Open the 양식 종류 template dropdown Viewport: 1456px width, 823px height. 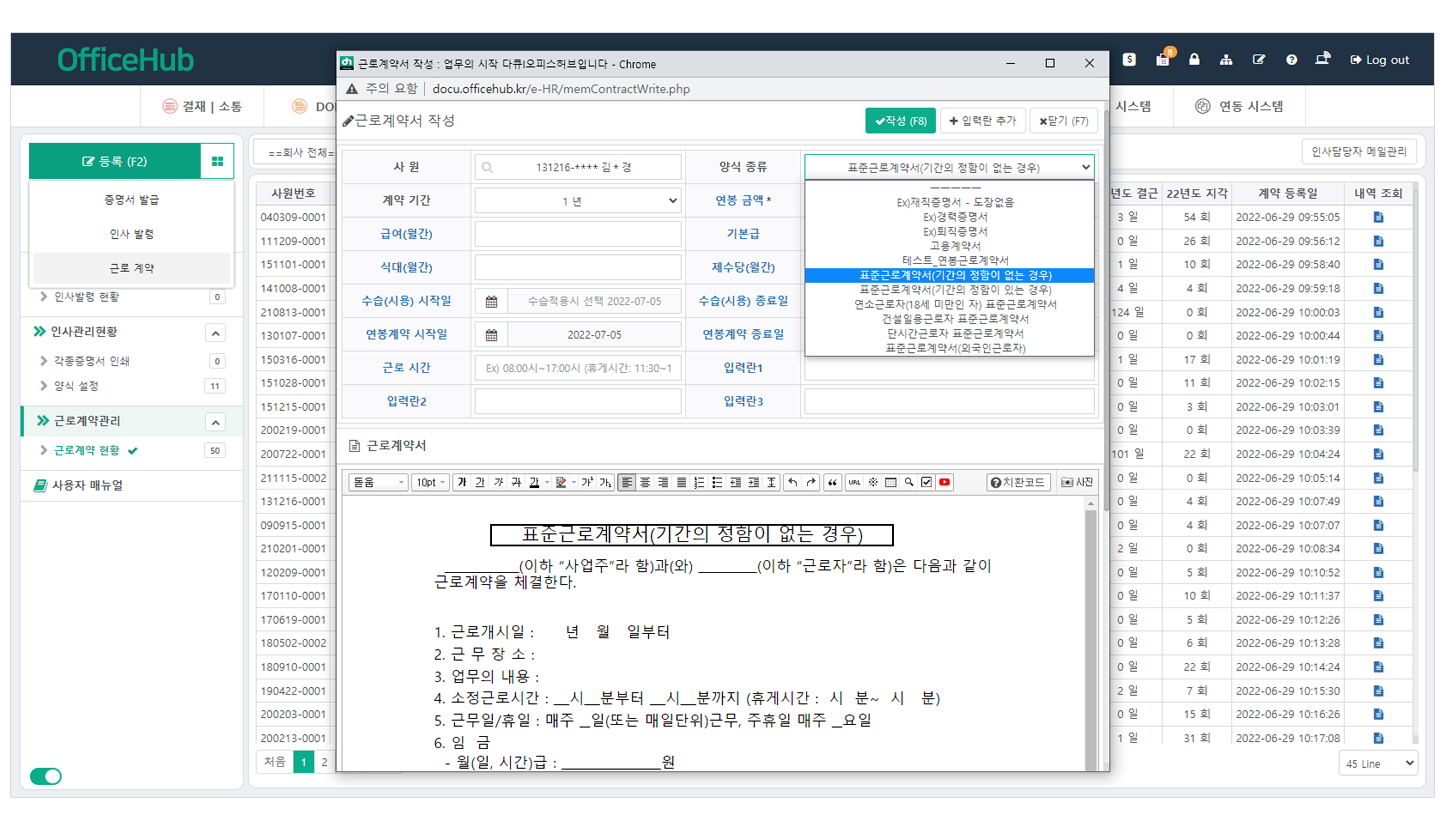coord(949,167)
